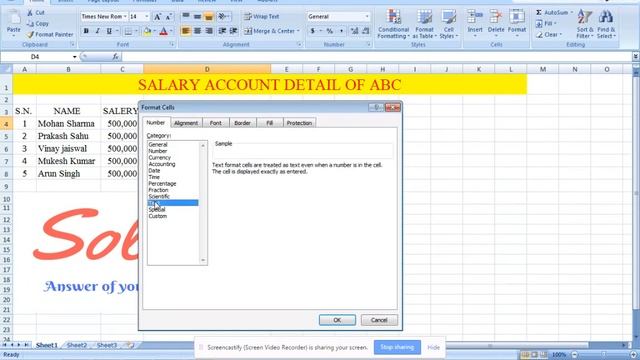
Task: Switch to the Fill tab in Format Cells
Action: click(269, 123)
